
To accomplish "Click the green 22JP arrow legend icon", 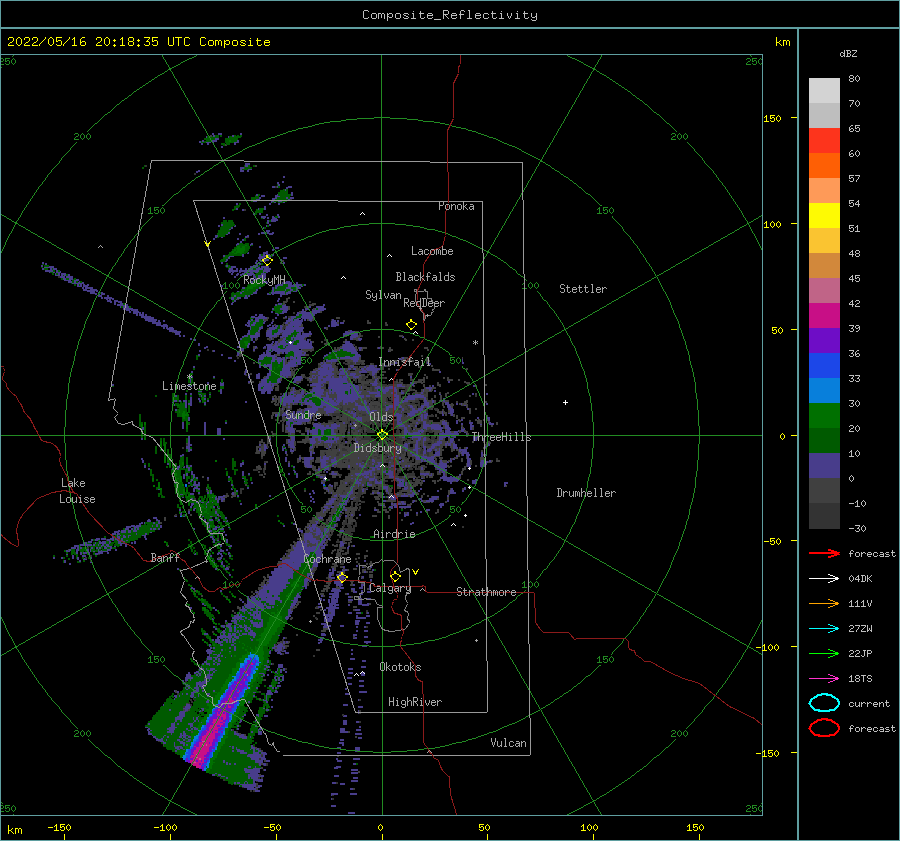I will pyautogui.click(x=824, y=653).
